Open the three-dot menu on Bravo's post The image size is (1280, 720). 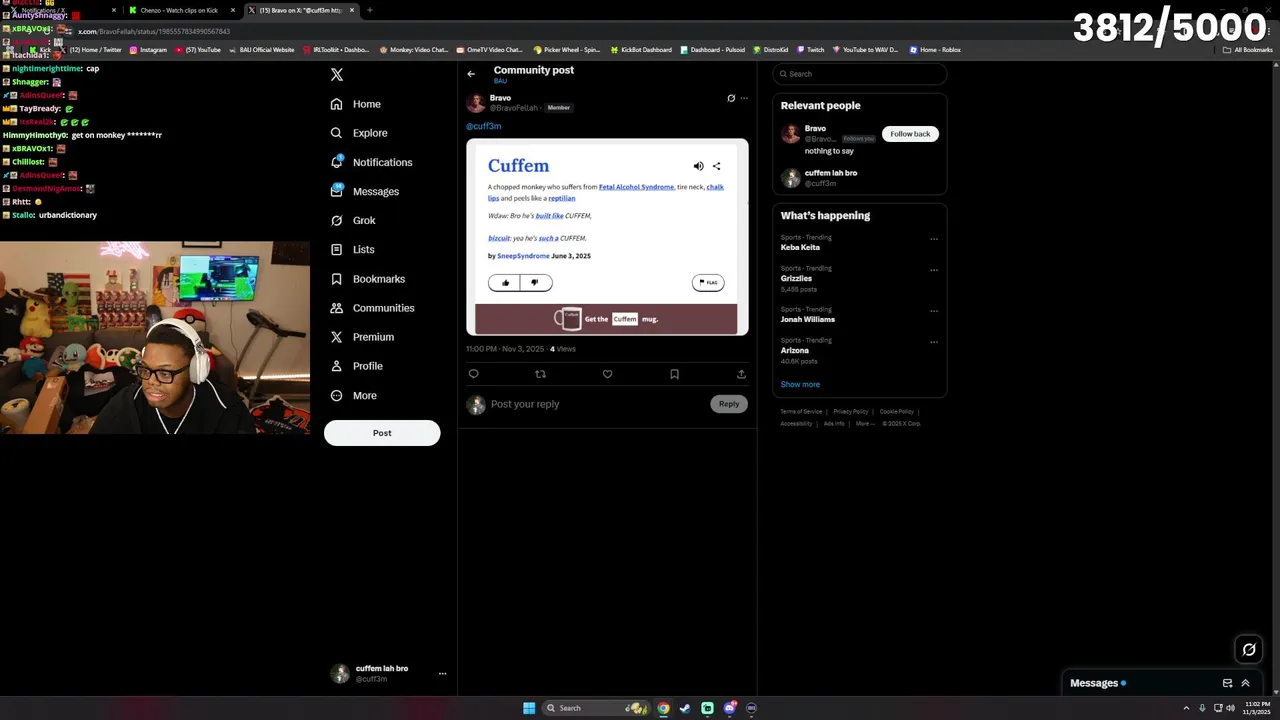click(744, 98)
